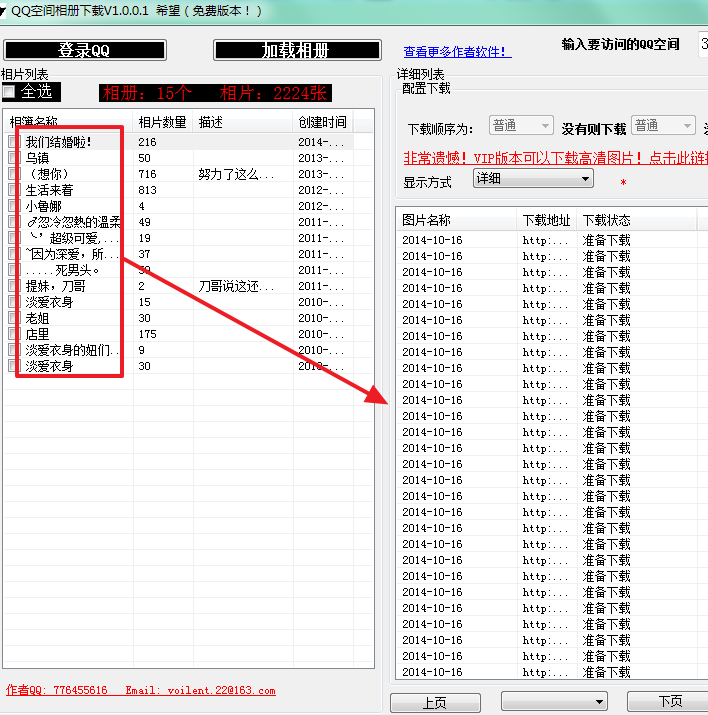Screen dimensions: 708x715
Task: Open the 查看更多作者软件 link
Action: pyautogui.click(x=457, y=52)
